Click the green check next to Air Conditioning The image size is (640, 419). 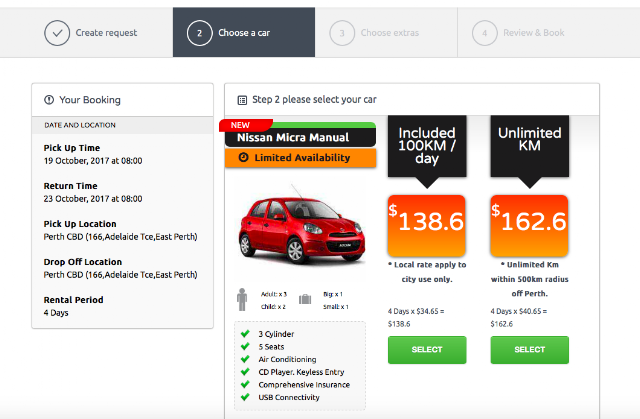[245, 359]
